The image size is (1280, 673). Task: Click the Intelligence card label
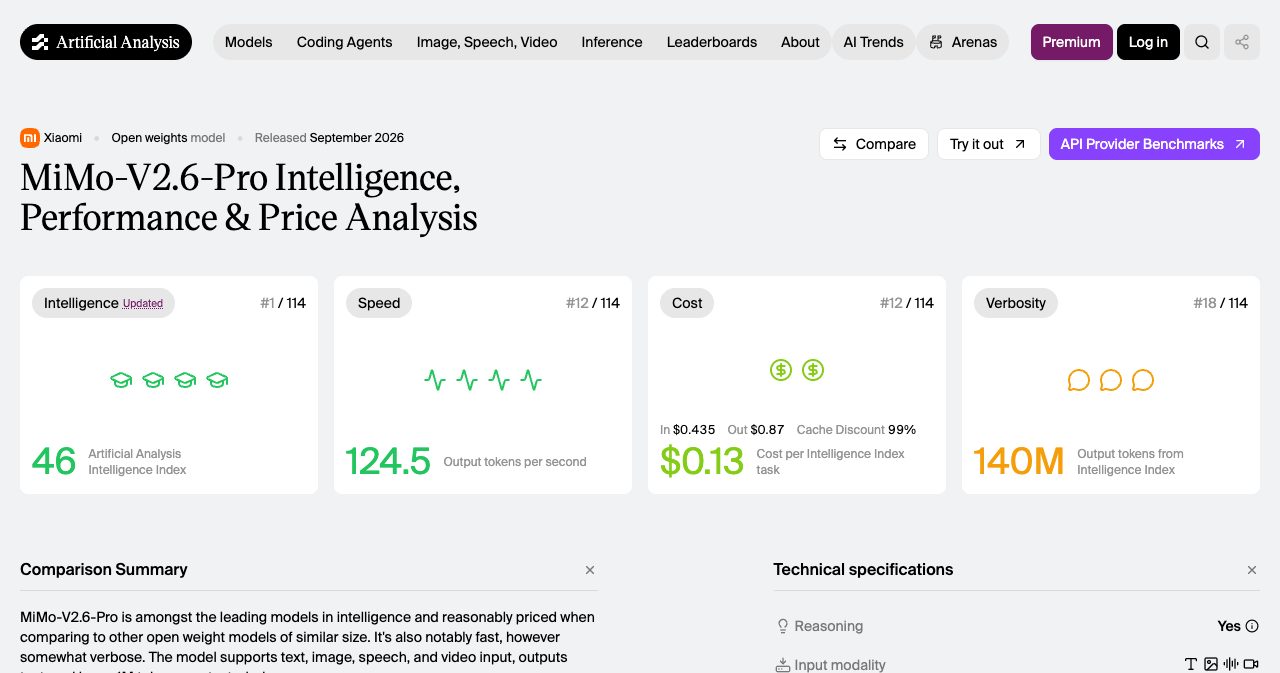[x=103, y=303]
